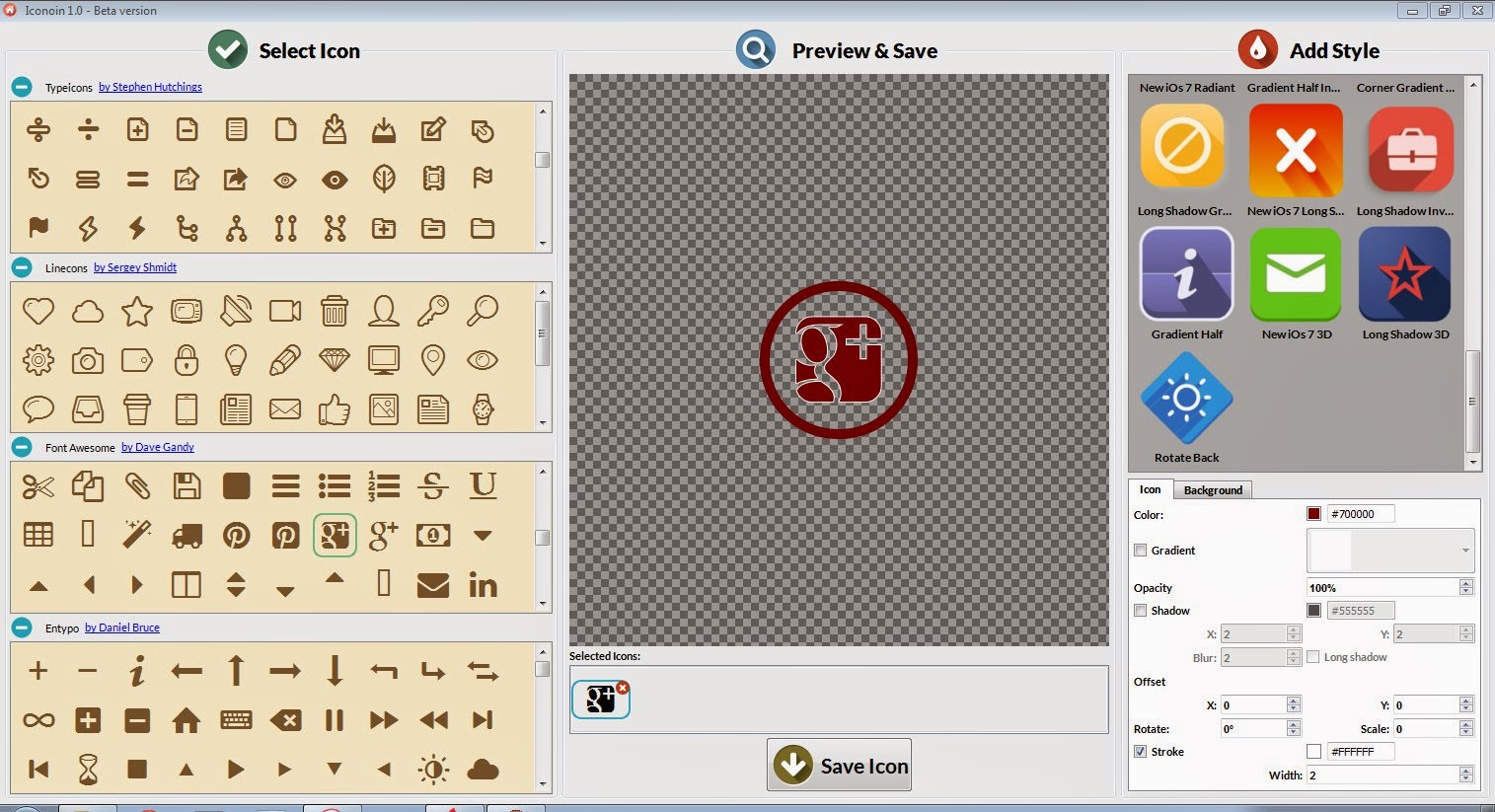Choose the floppy disk save icon
1495x812 pixels.
(x=187, y=485)
